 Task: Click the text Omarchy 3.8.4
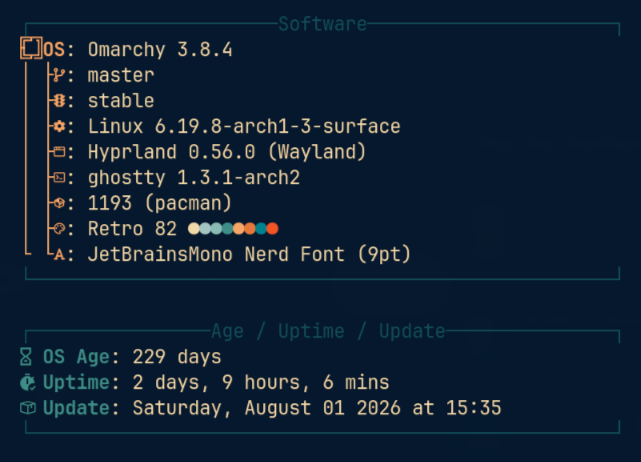160,50
